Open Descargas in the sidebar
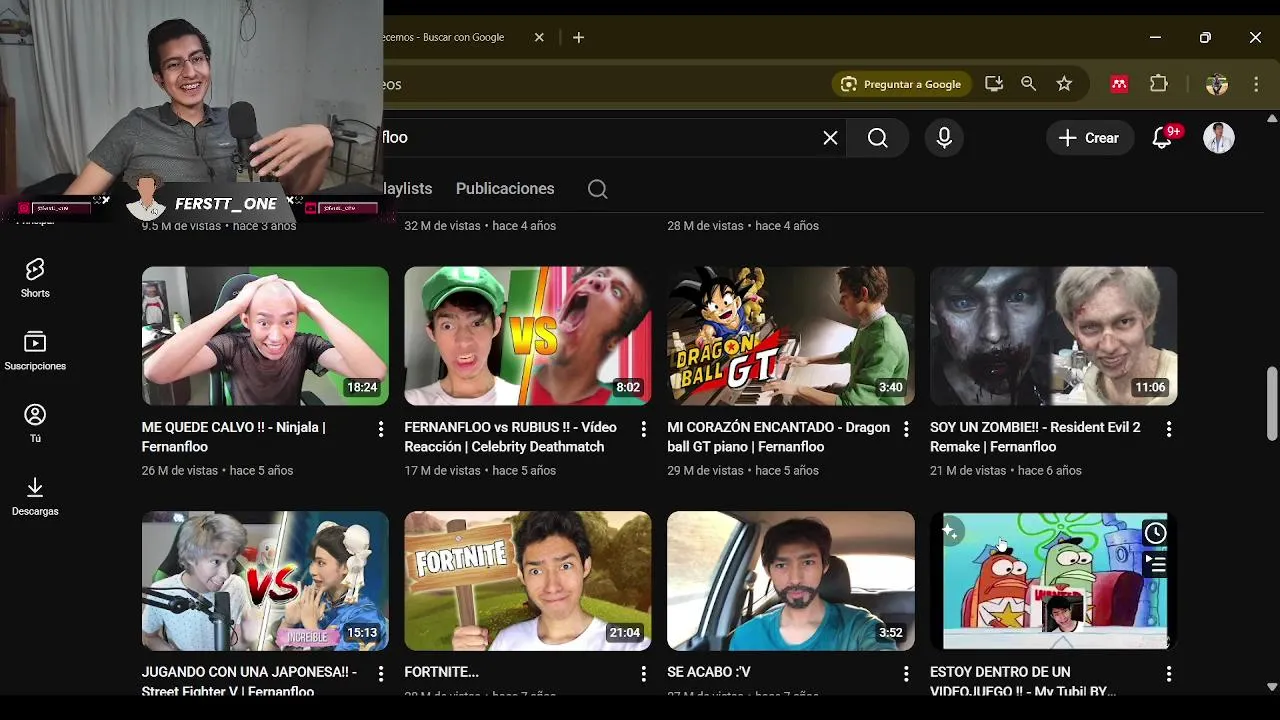Screen dimensions: 1280x720 35,497
